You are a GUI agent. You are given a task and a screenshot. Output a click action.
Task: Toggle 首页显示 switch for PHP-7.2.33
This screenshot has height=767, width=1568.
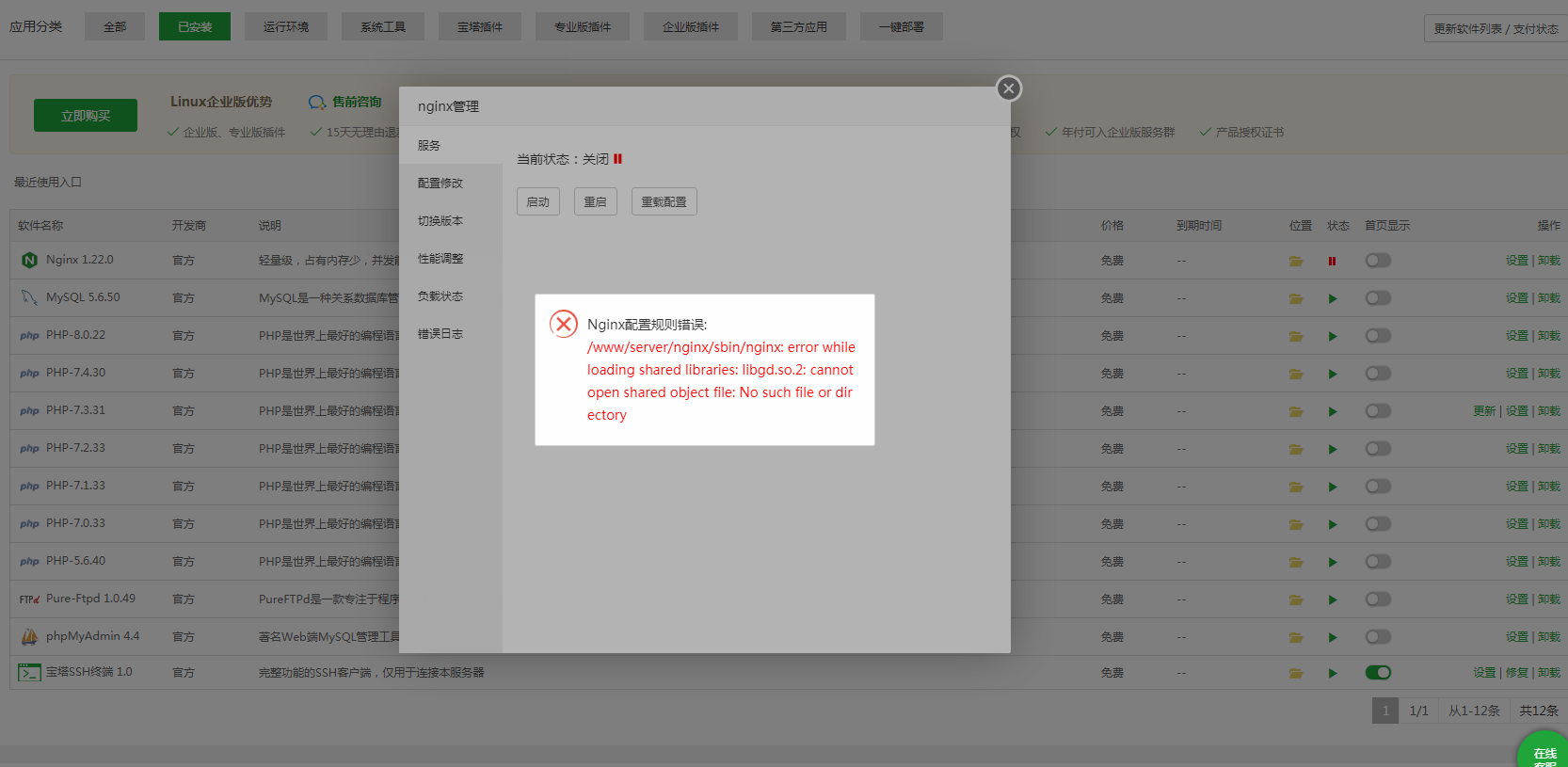[1378, 448]
